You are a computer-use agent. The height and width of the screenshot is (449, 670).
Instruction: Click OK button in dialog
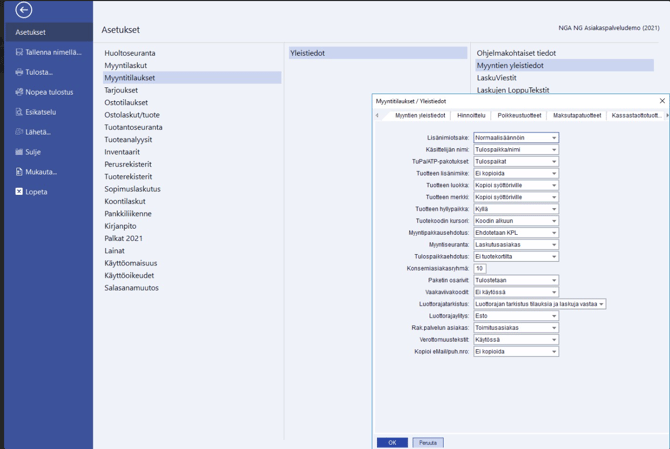point(392,443)
